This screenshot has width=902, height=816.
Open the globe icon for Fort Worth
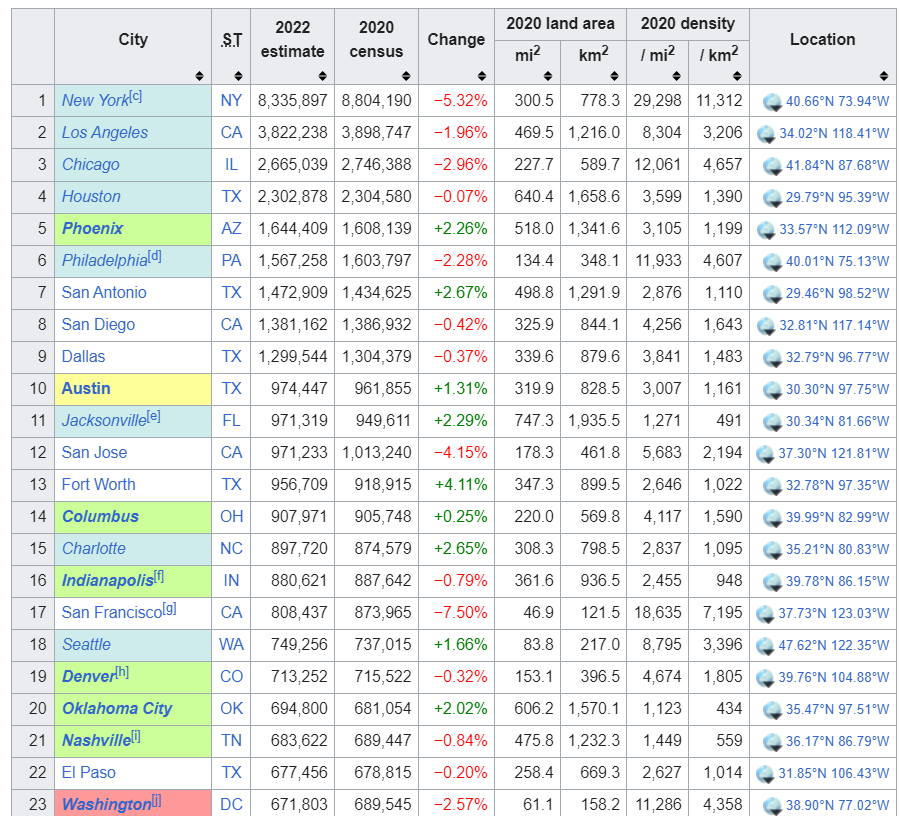point(771,486)
